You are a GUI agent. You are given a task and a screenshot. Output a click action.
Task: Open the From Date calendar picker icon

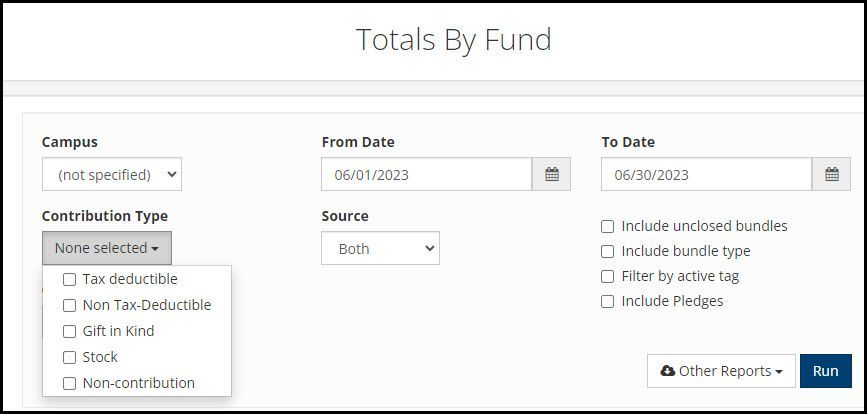point(551,175)
